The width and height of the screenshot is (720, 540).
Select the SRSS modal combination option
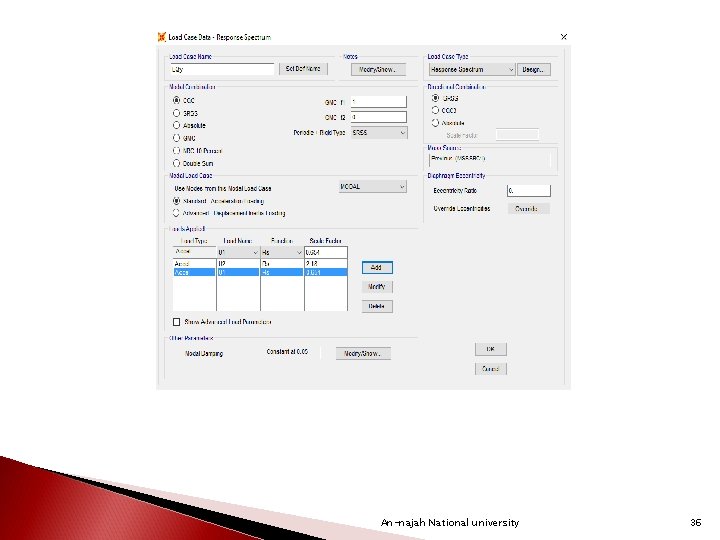[176, 113]
